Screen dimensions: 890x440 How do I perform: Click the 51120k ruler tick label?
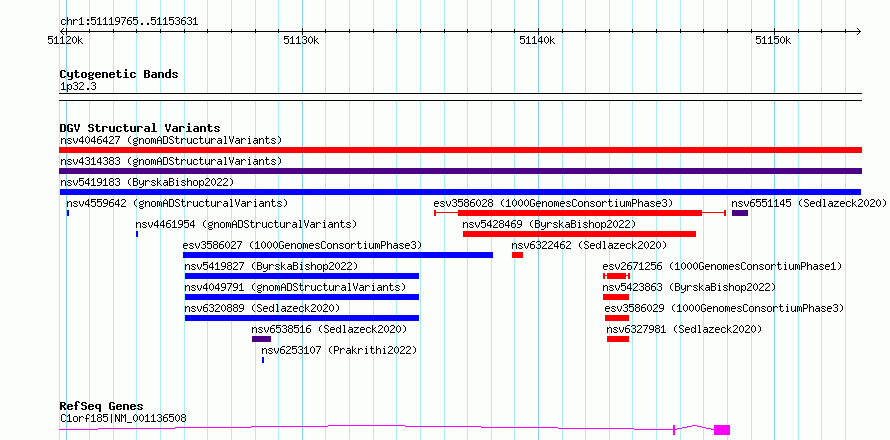(x=67, y=40)
